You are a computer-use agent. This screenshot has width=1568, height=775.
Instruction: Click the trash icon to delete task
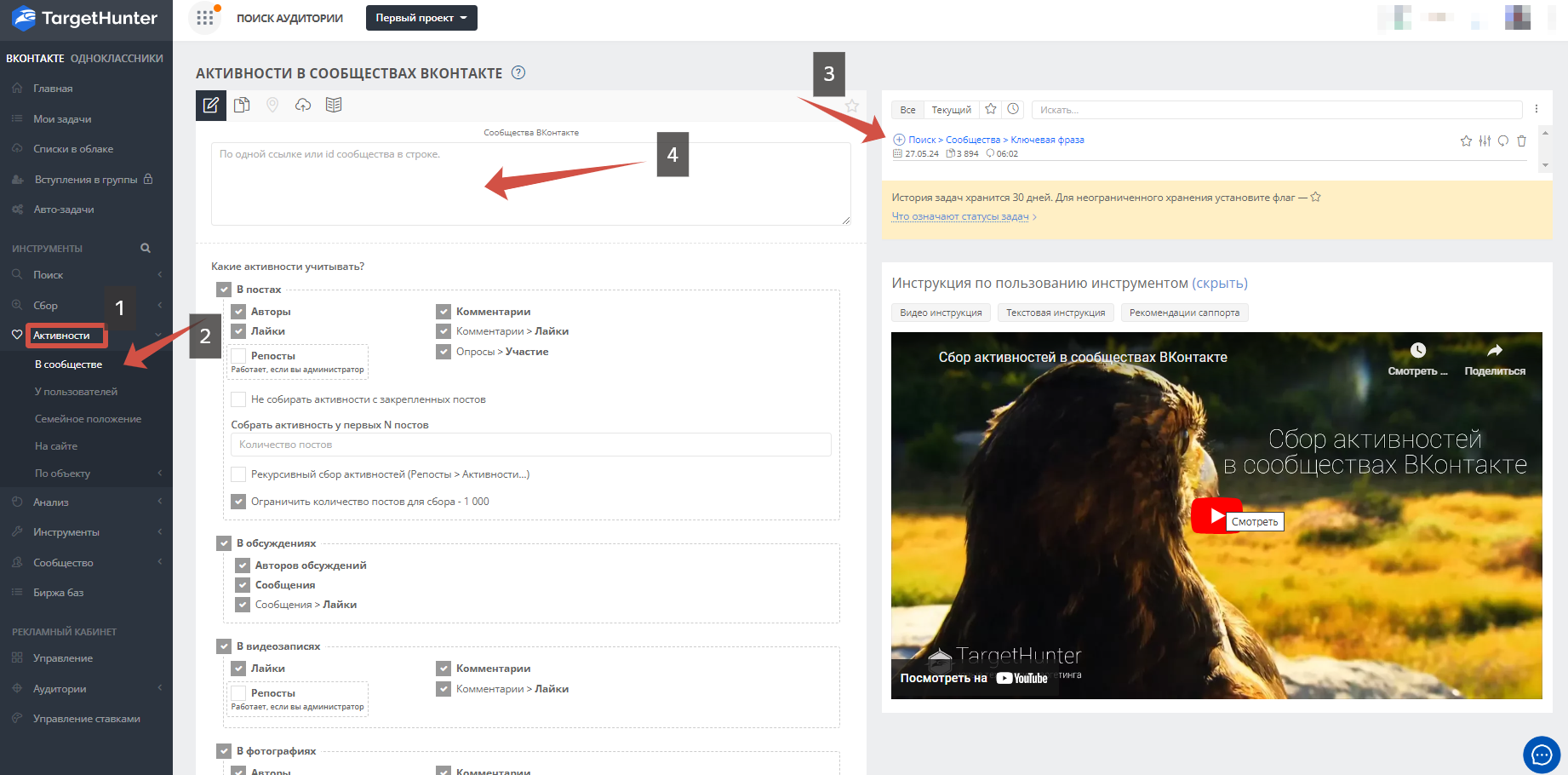[1522, 141]
